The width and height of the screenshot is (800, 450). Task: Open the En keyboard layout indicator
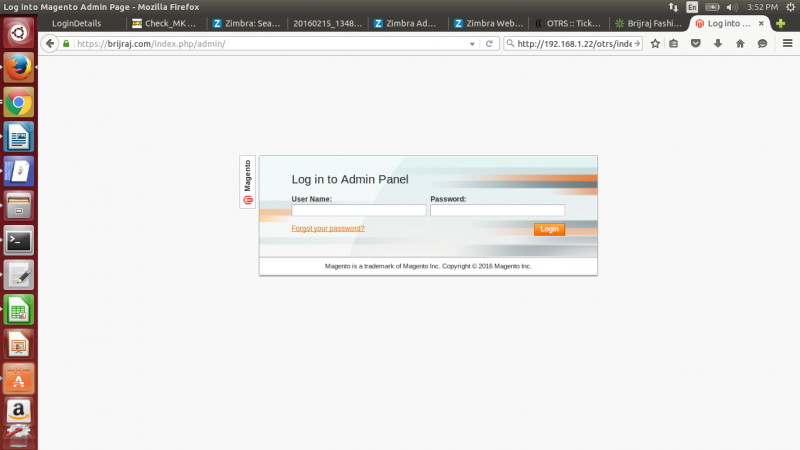pyautogui.click(x=692, y=7)
